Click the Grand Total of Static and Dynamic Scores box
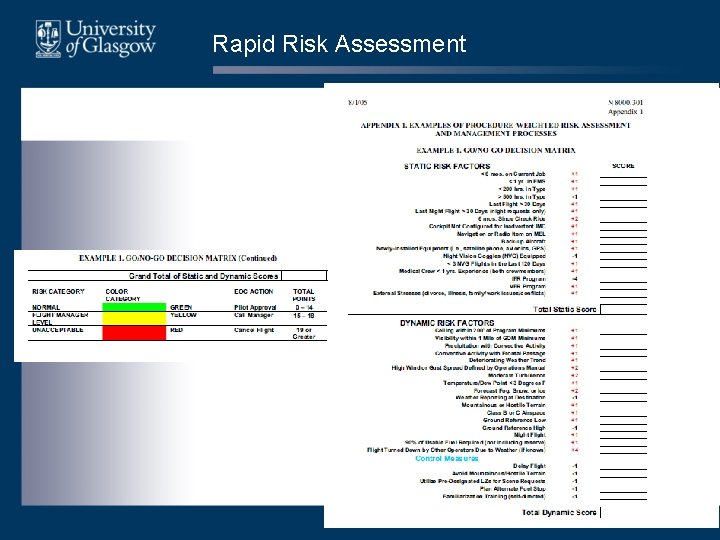 [304, 276]
